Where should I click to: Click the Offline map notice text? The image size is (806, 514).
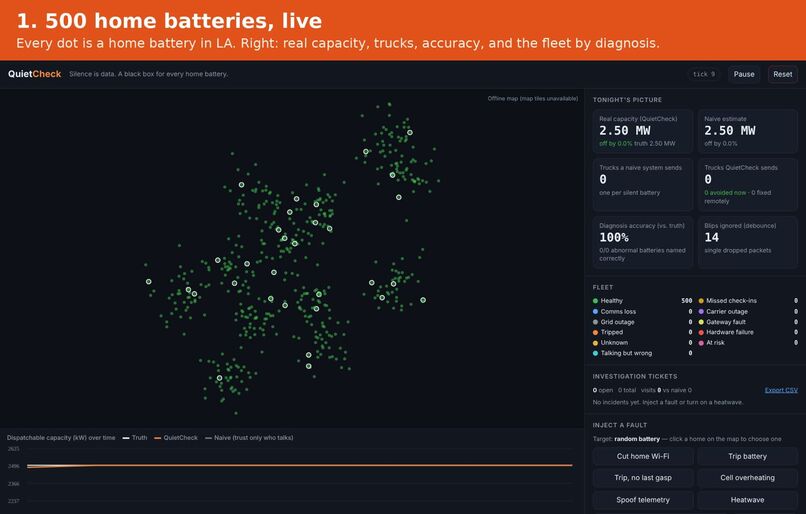coord(533,98)
